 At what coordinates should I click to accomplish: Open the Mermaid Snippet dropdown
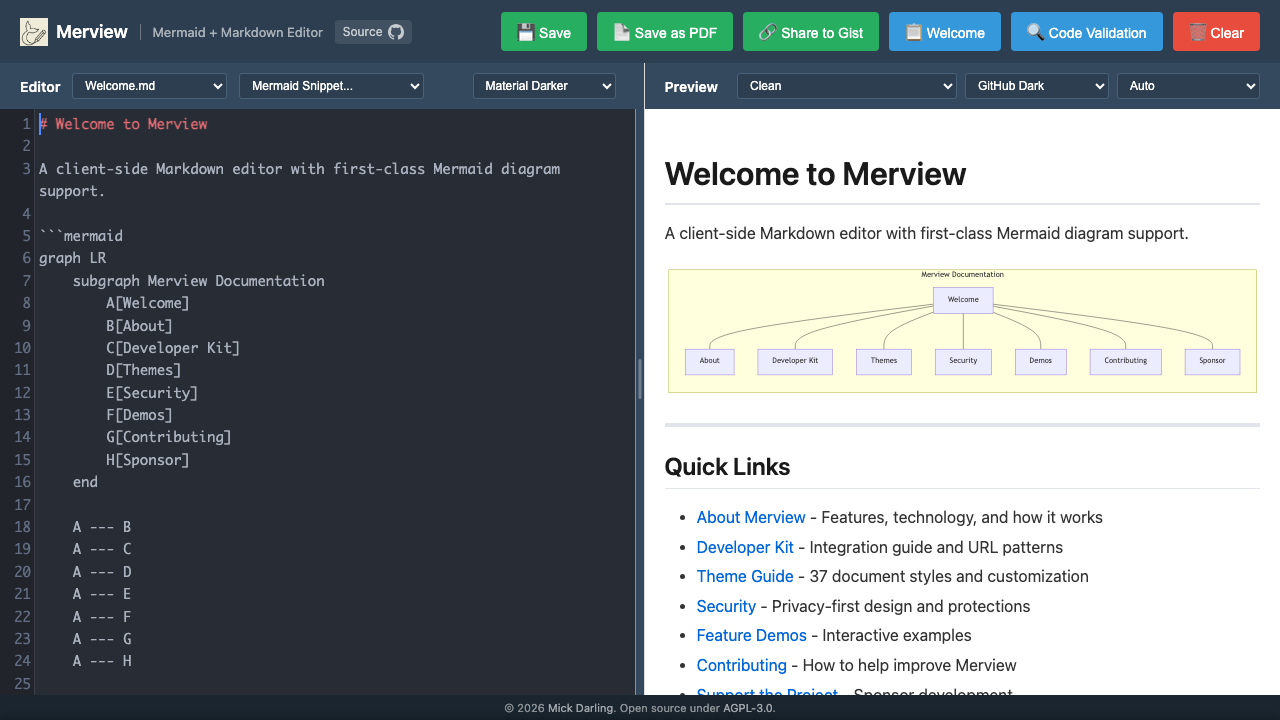pos(331,86)
